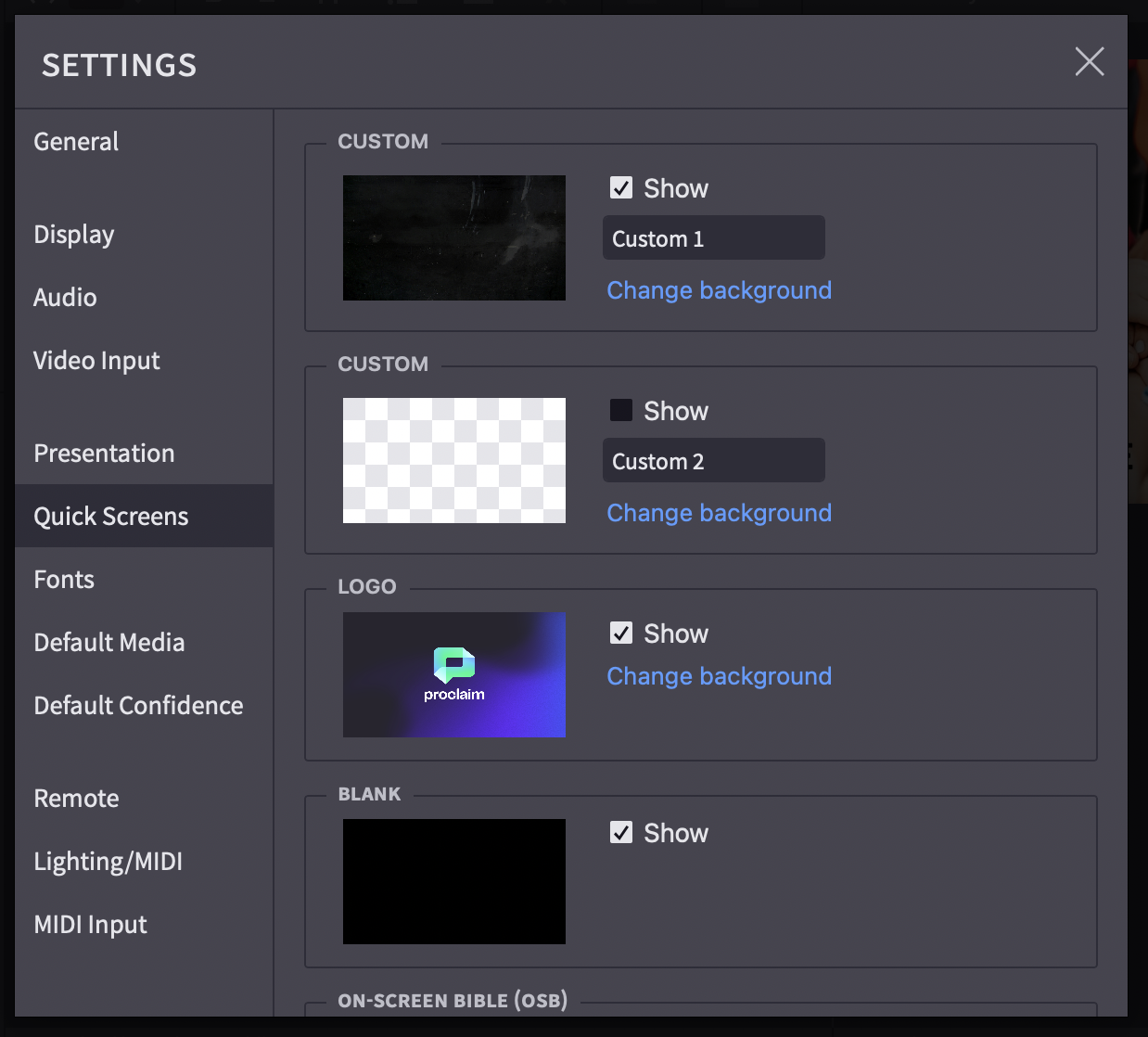The image size is (1148, 1037).
Task: Change background for the Logo screen
Action: (x=720, y=676)
